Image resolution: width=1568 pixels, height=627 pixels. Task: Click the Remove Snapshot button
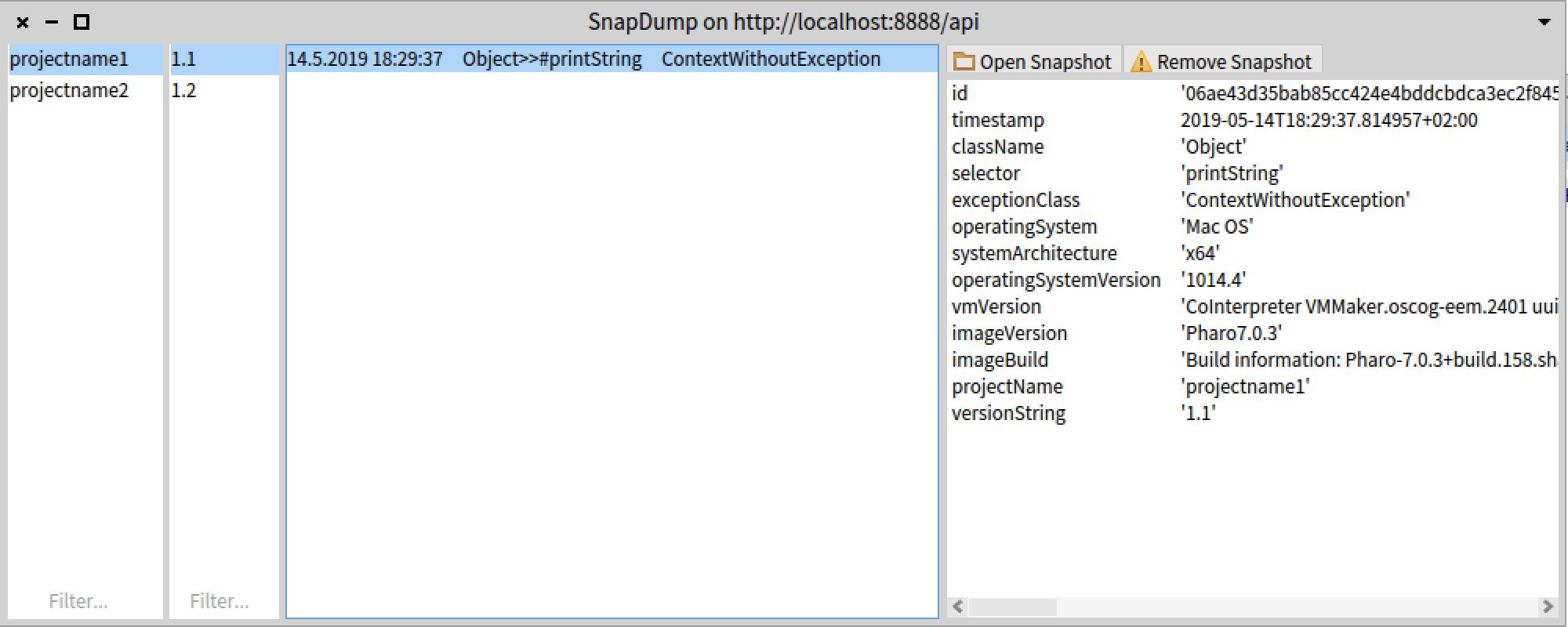[x=1223, y=61]
